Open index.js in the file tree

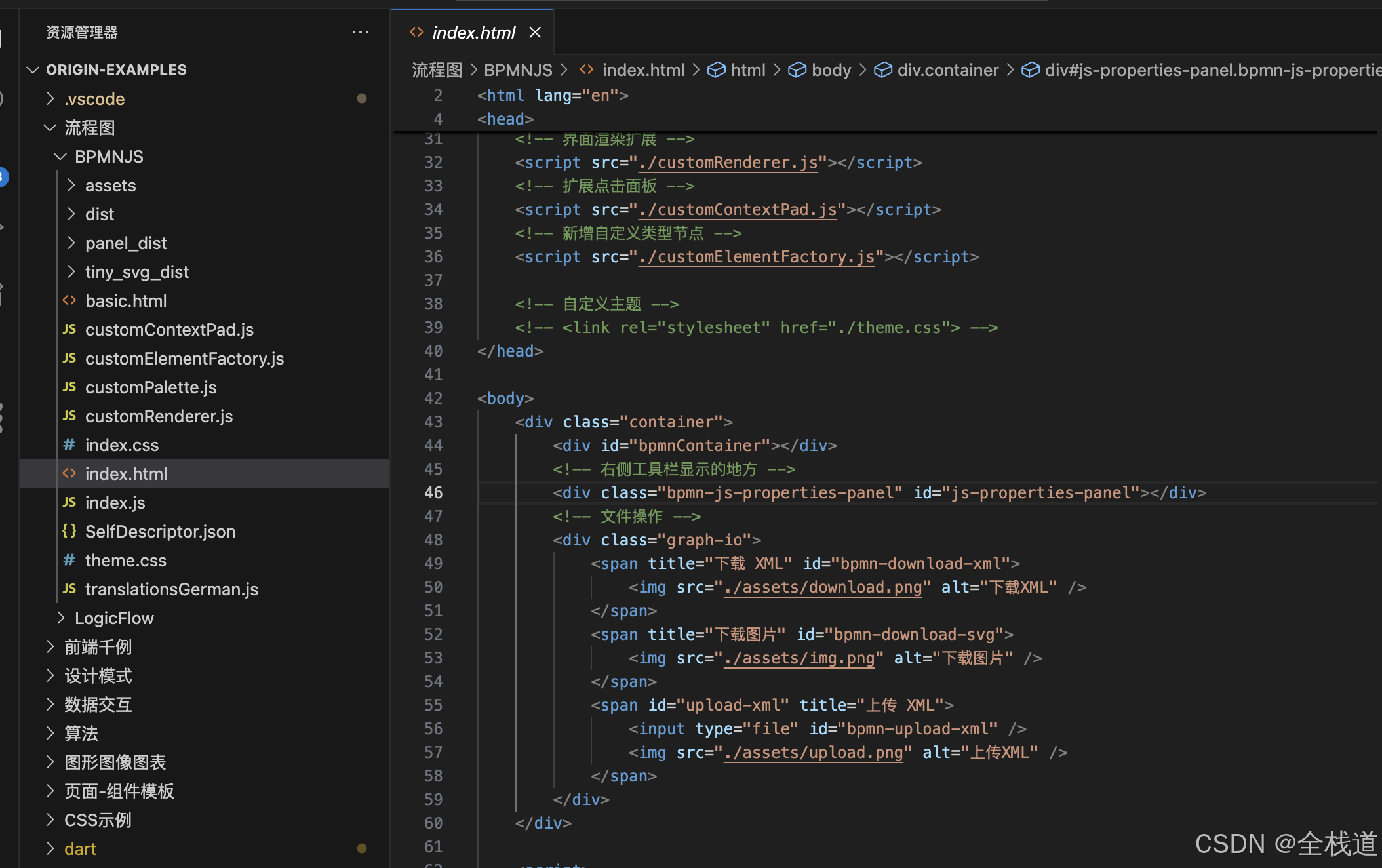[115, 502]
